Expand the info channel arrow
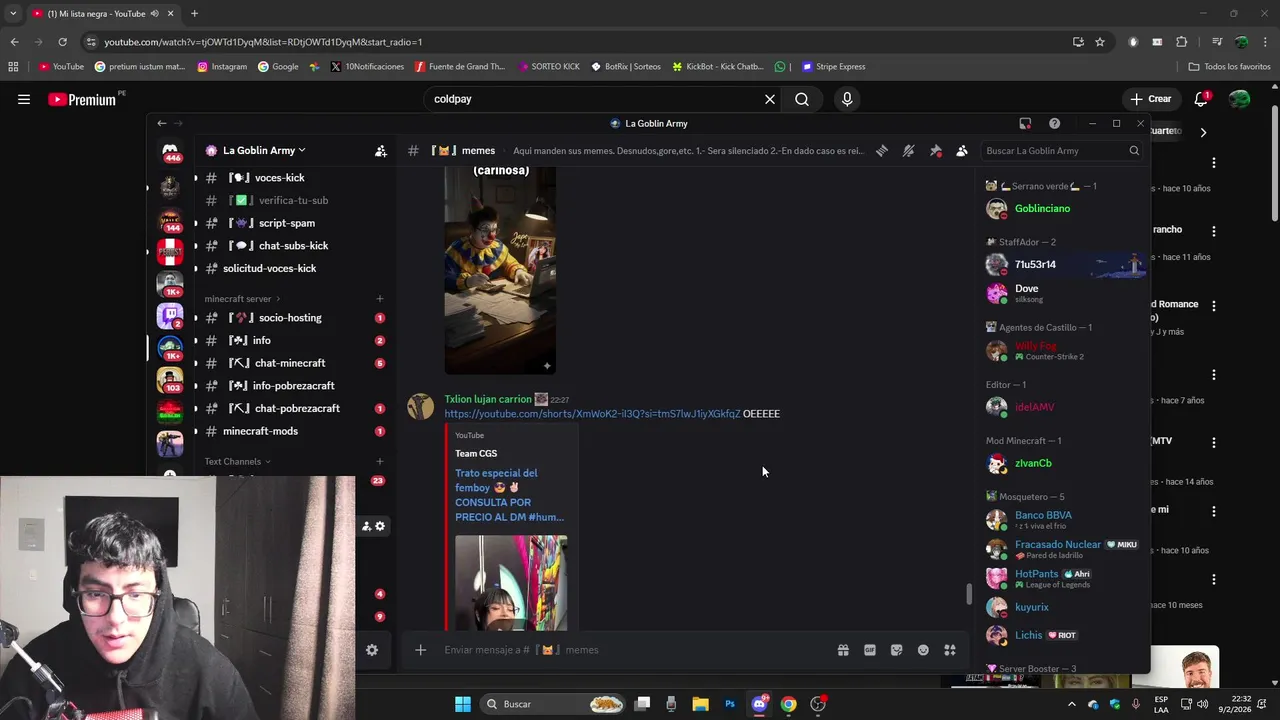 coord(196,341)
